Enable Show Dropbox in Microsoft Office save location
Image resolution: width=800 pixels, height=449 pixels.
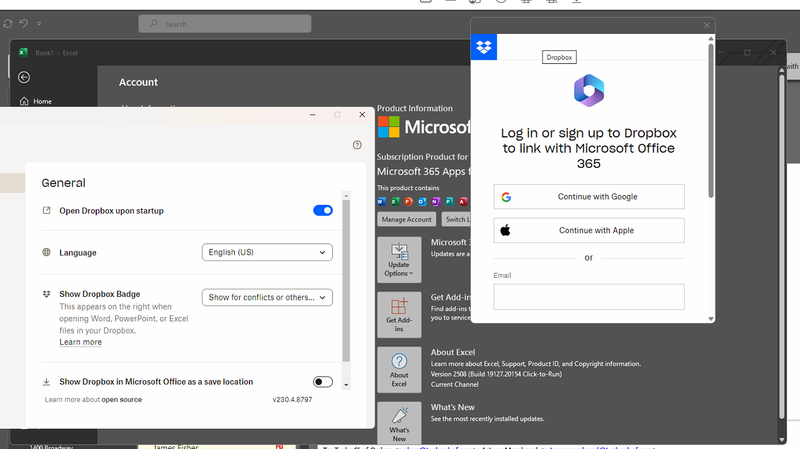(x=322, y=382)
